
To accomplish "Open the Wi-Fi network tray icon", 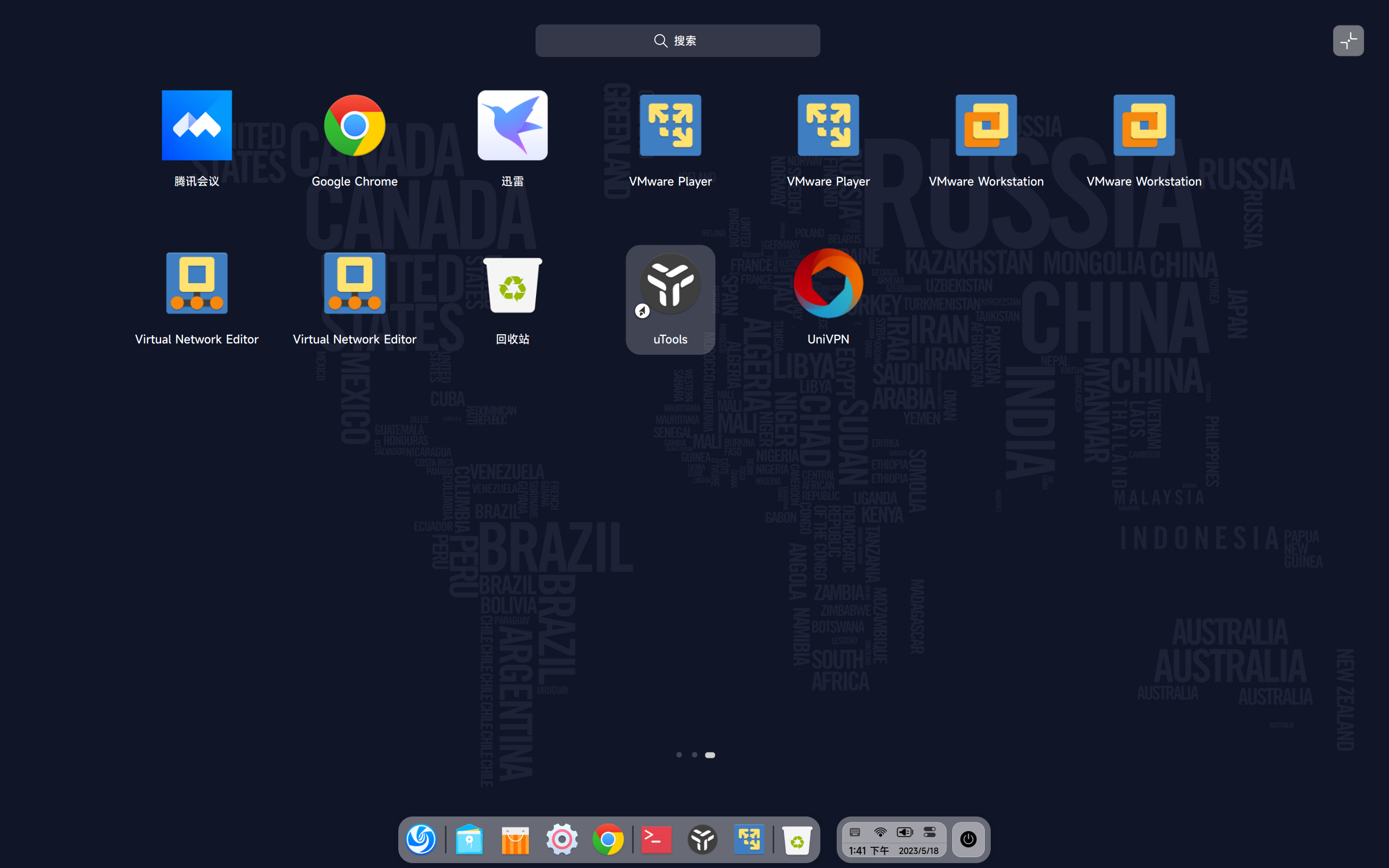I will [x=880, y=832].
